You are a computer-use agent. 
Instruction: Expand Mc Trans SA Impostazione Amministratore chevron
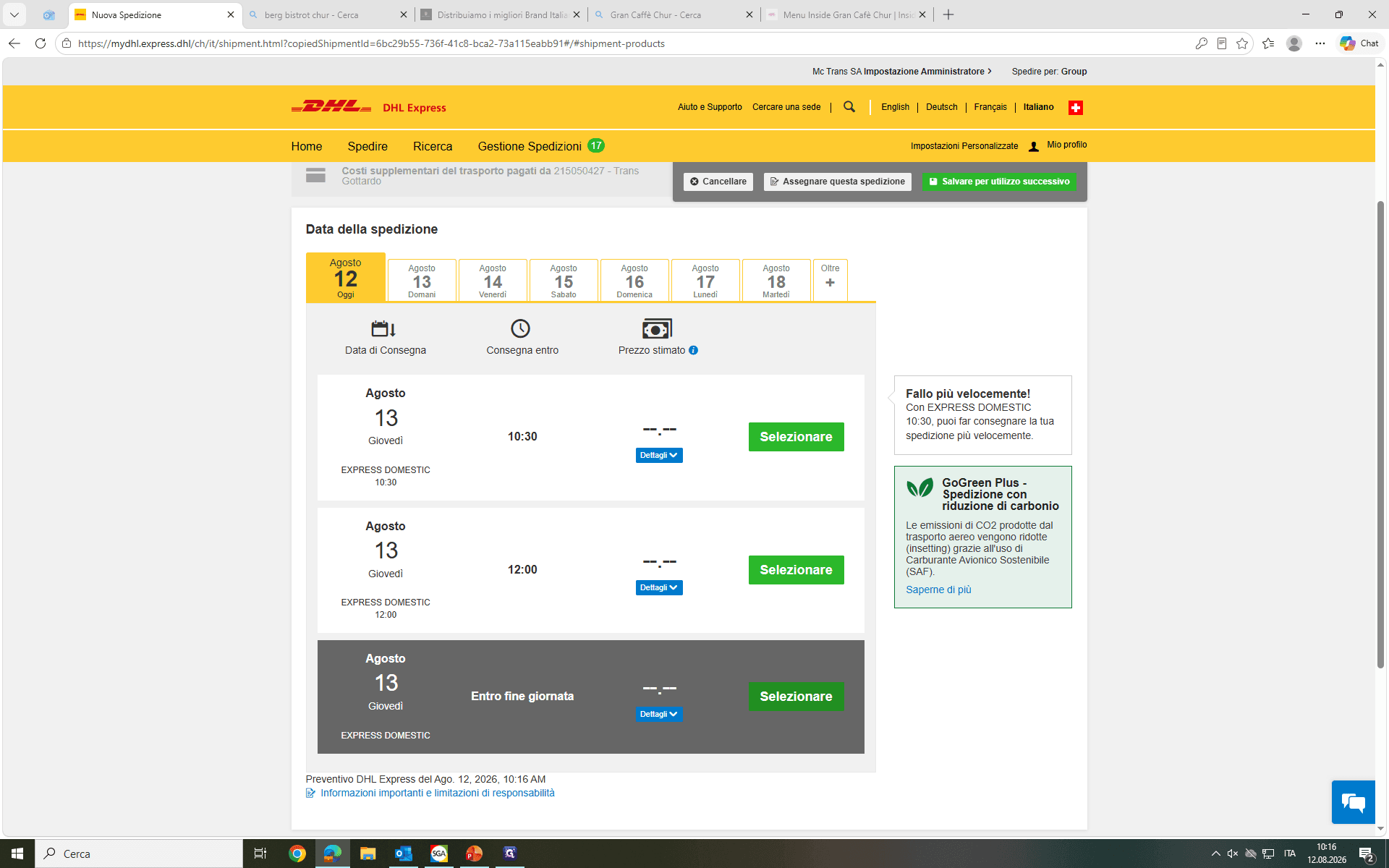[x=990, y=72]
